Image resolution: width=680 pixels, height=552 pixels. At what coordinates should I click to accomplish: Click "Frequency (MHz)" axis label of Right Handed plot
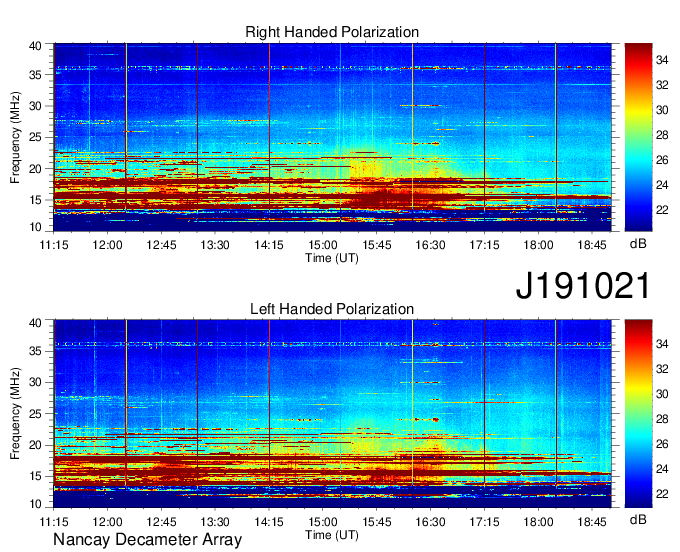(15, 137)
